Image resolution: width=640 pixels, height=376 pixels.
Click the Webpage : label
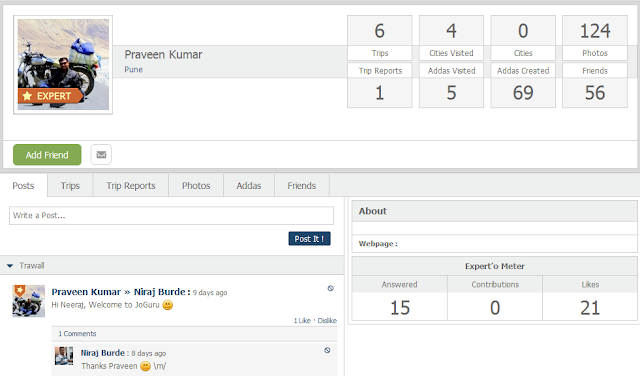[378, 244]
